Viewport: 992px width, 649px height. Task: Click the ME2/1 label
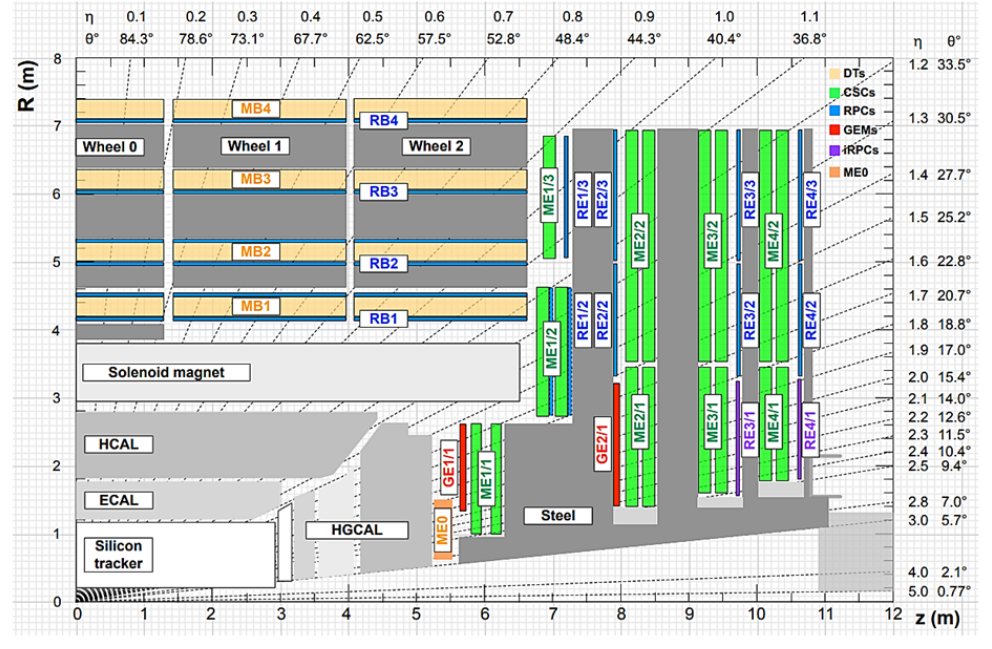click(x=639, y=421)
